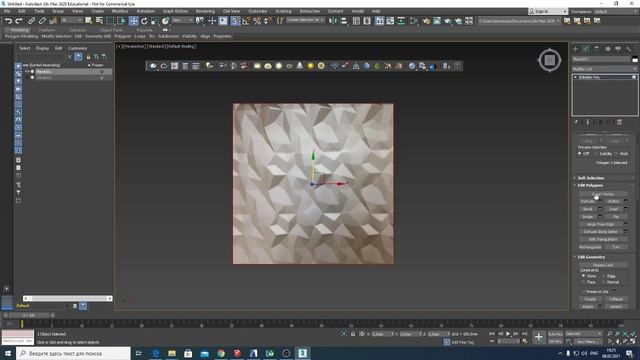Open the Display menu in Scene Explorer
The width and height of the screenshot is (640, 360).
(x=42, y=48)
